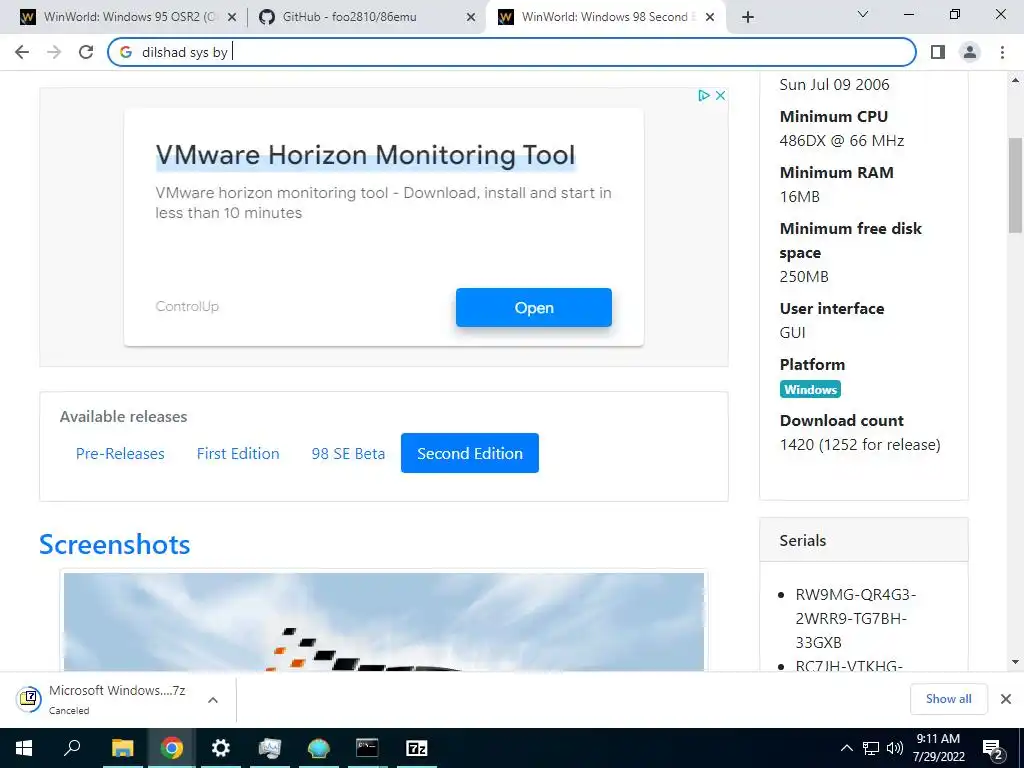Reload the current page
The image size is (1024, 768).
click(x=86, y=52)
